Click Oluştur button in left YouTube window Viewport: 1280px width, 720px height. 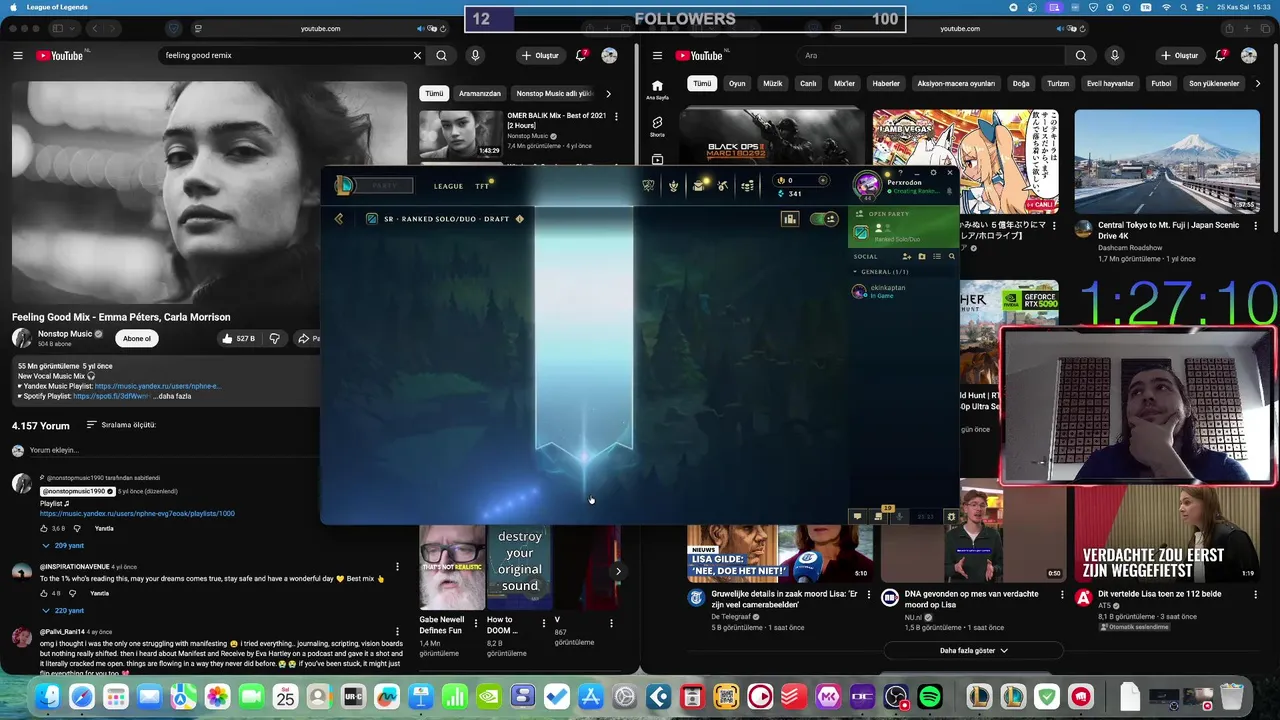click(x=541, y=56)
